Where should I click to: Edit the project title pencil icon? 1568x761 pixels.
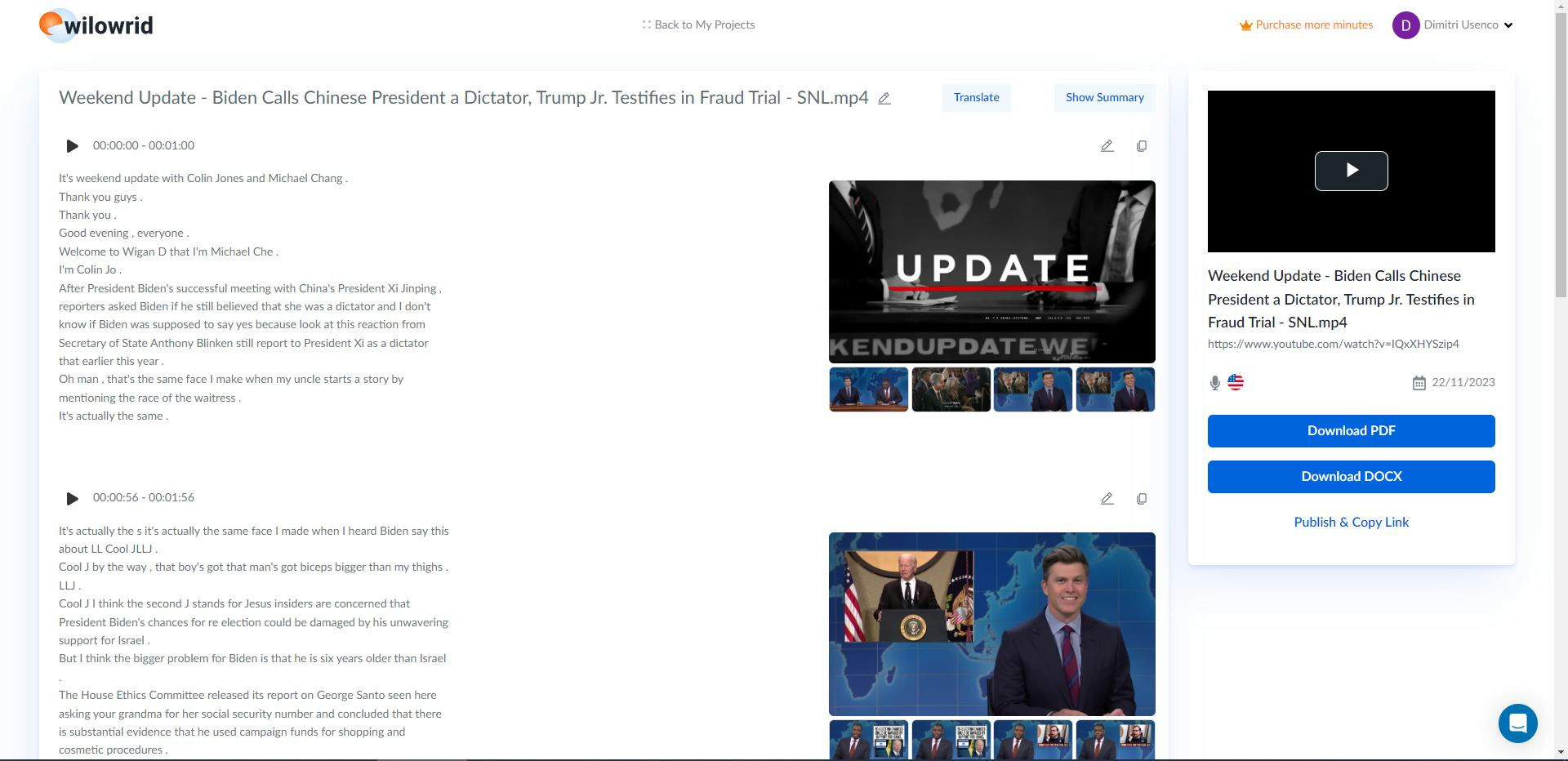click(x=884, y=98)
